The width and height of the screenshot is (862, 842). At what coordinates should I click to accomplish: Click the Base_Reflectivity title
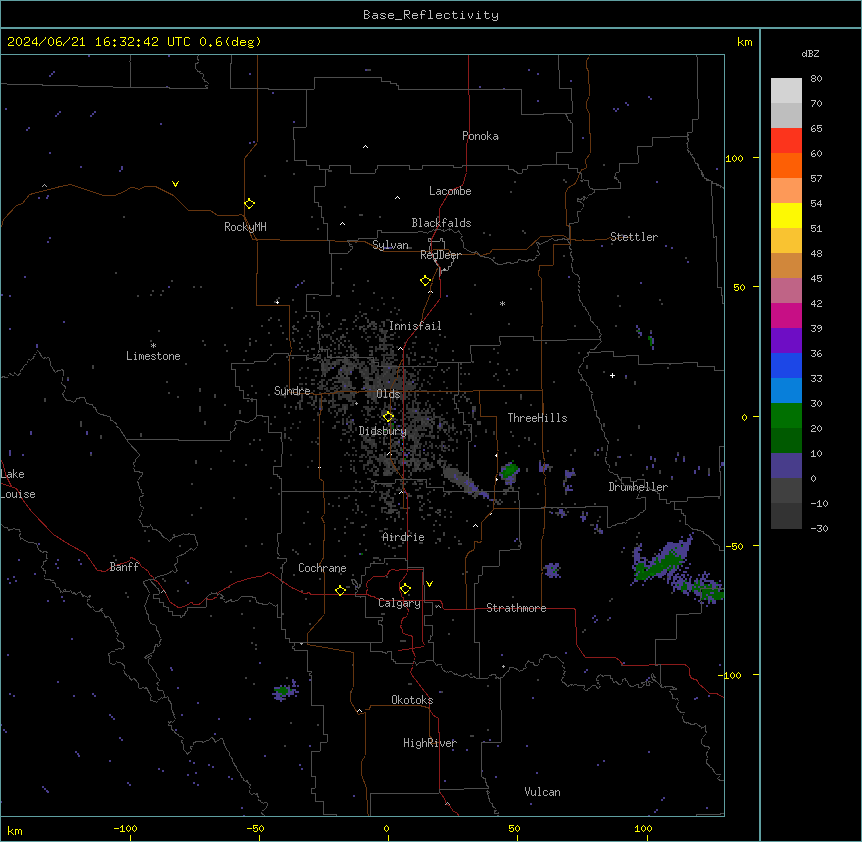tap(431, 15)
